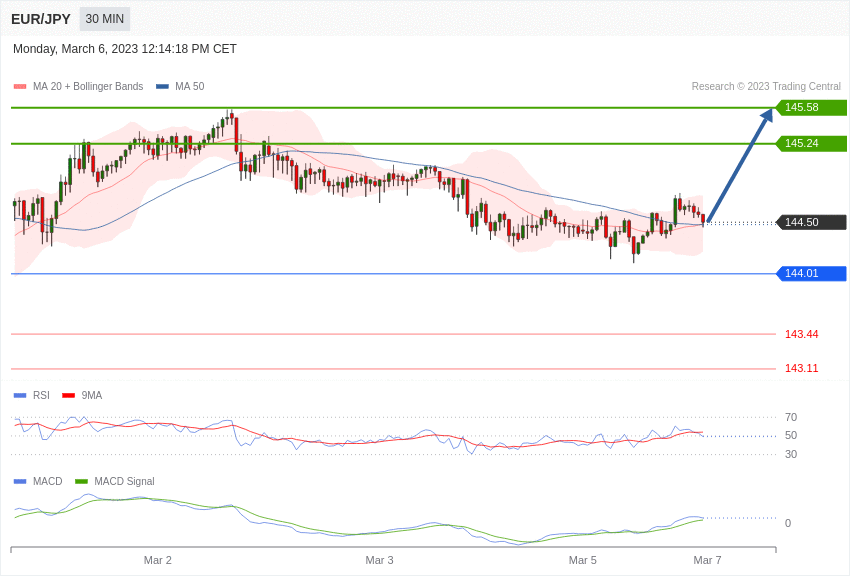
Task: Click the 9MA red legend swatch
Action: pyautogui.click(x=68, y=396)
